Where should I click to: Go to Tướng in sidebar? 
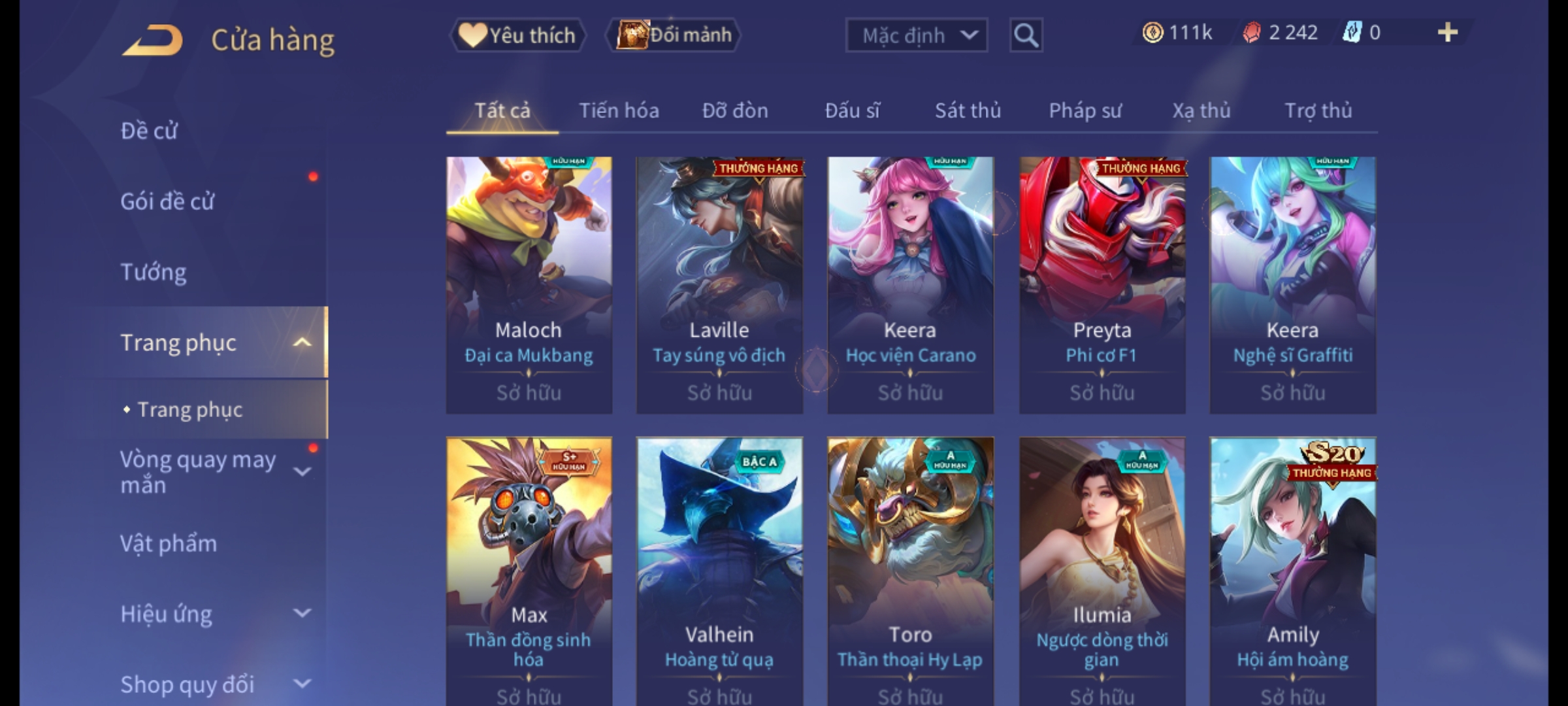(154, 272)
